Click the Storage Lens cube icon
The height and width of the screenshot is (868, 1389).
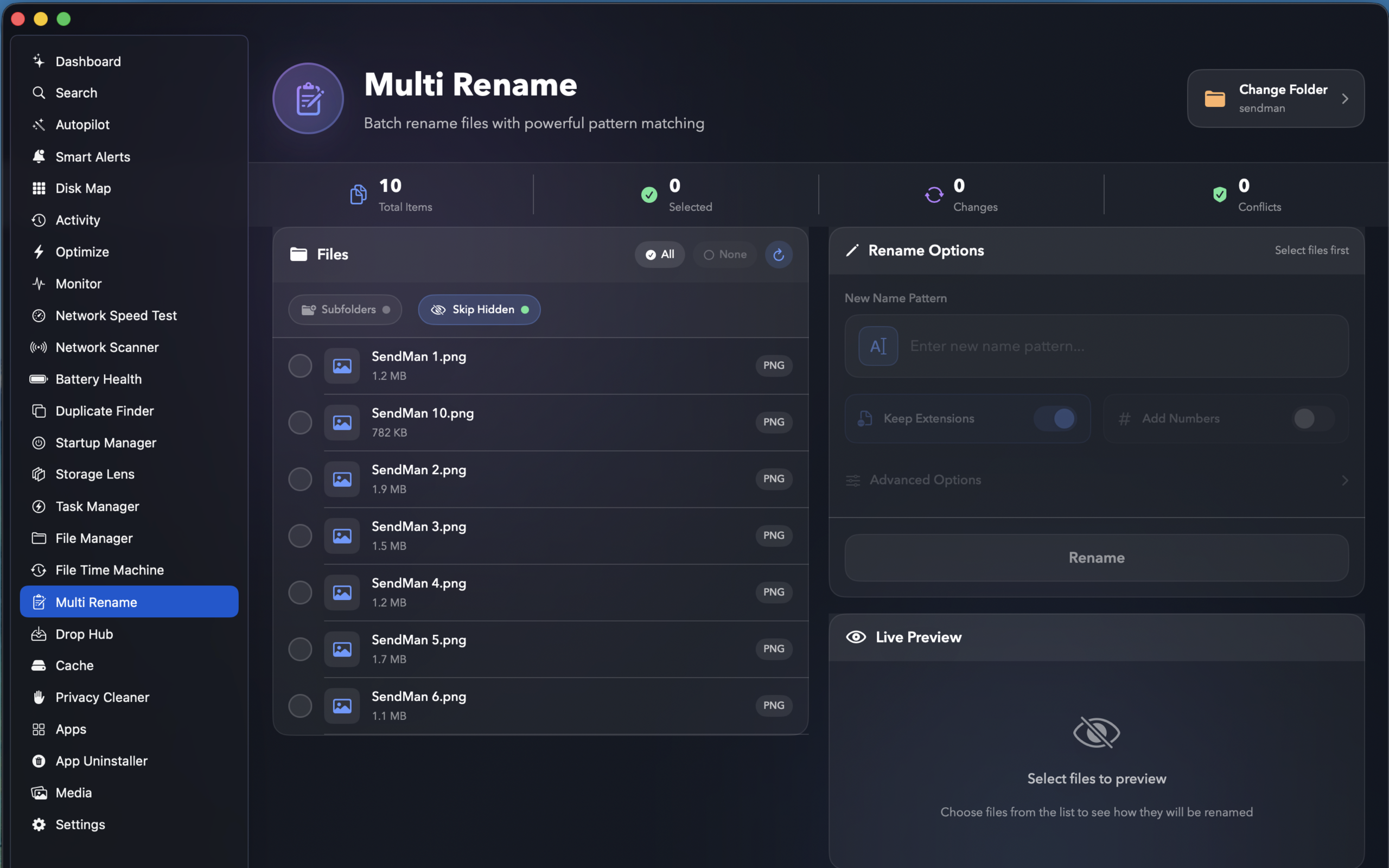pyautogui.click(x=39, y=474)
